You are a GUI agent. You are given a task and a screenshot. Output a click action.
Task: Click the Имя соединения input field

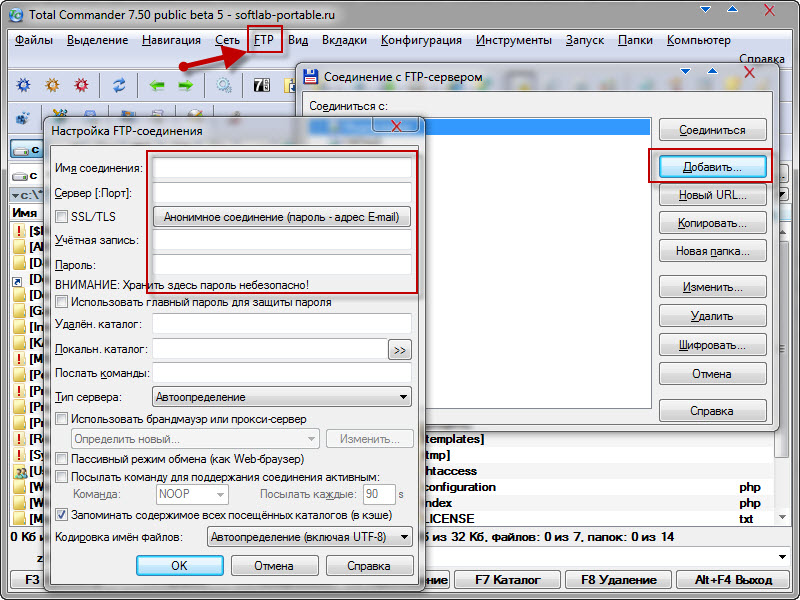click(x=282, y=167)
